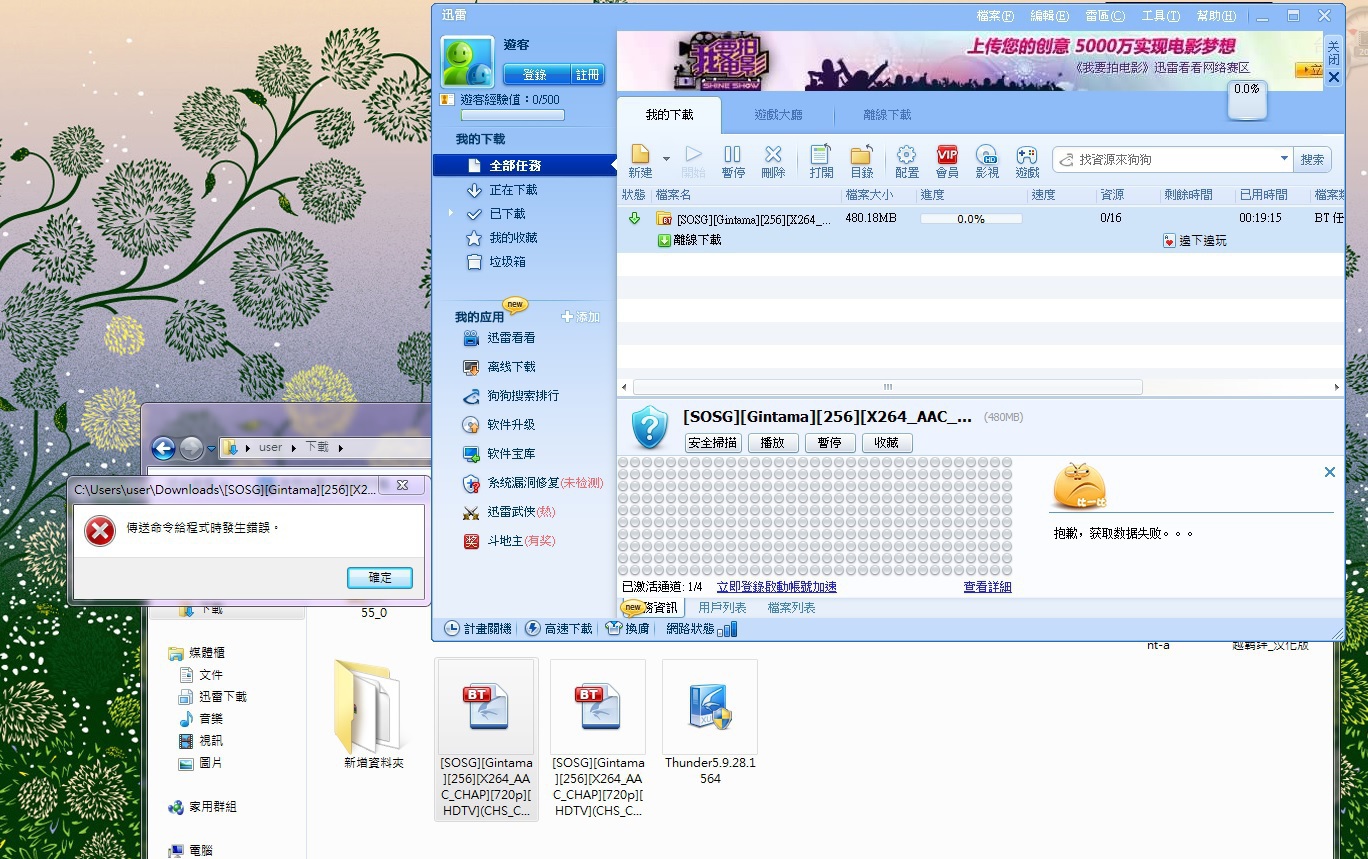1368x859 pixels.
Task: Switch to the 用戶列表 tab
Action: (x=722, y=608)
